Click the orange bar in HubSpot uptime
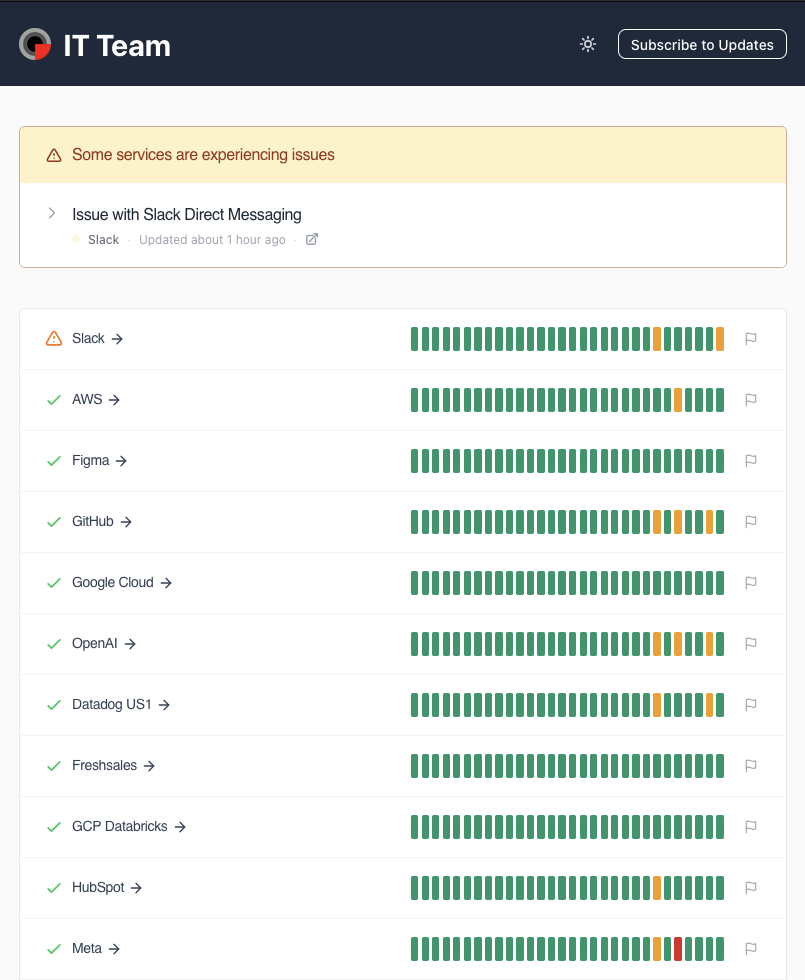 coord(657,888)
